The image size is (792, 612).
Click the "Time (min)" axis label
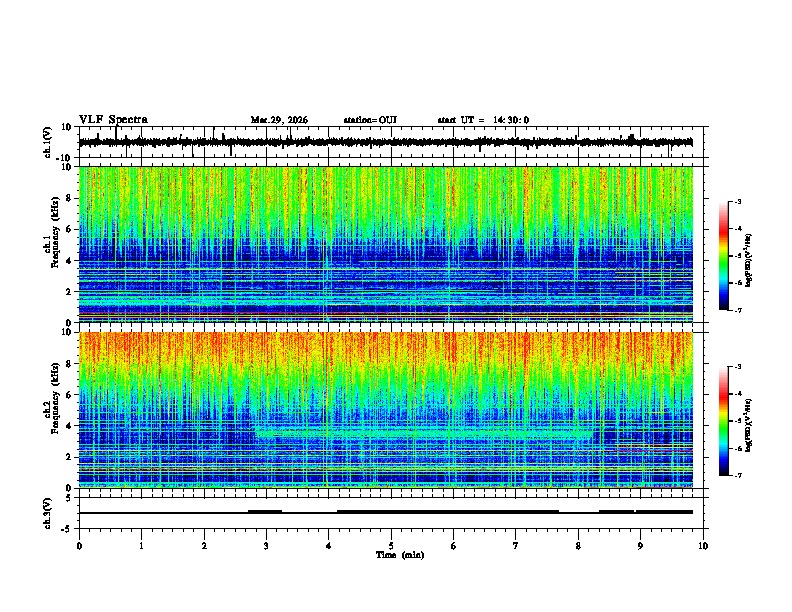[x=400, y=555]
